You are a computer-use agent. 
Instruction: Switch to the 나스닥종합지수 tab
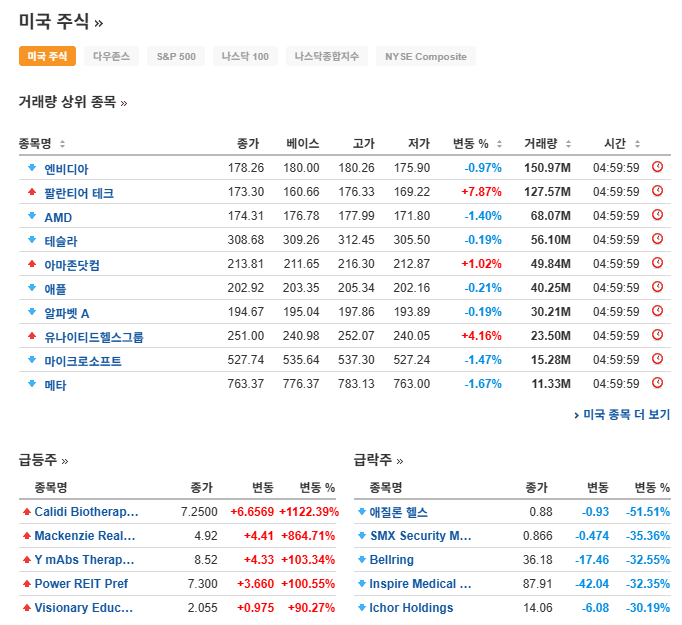327,56
